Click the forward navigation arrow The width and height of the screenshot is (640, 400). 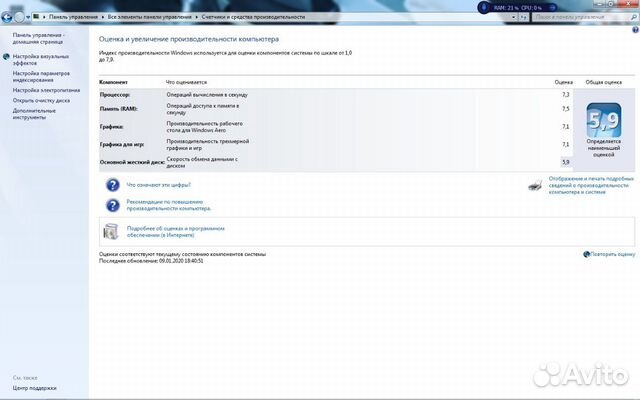[19, 17]
